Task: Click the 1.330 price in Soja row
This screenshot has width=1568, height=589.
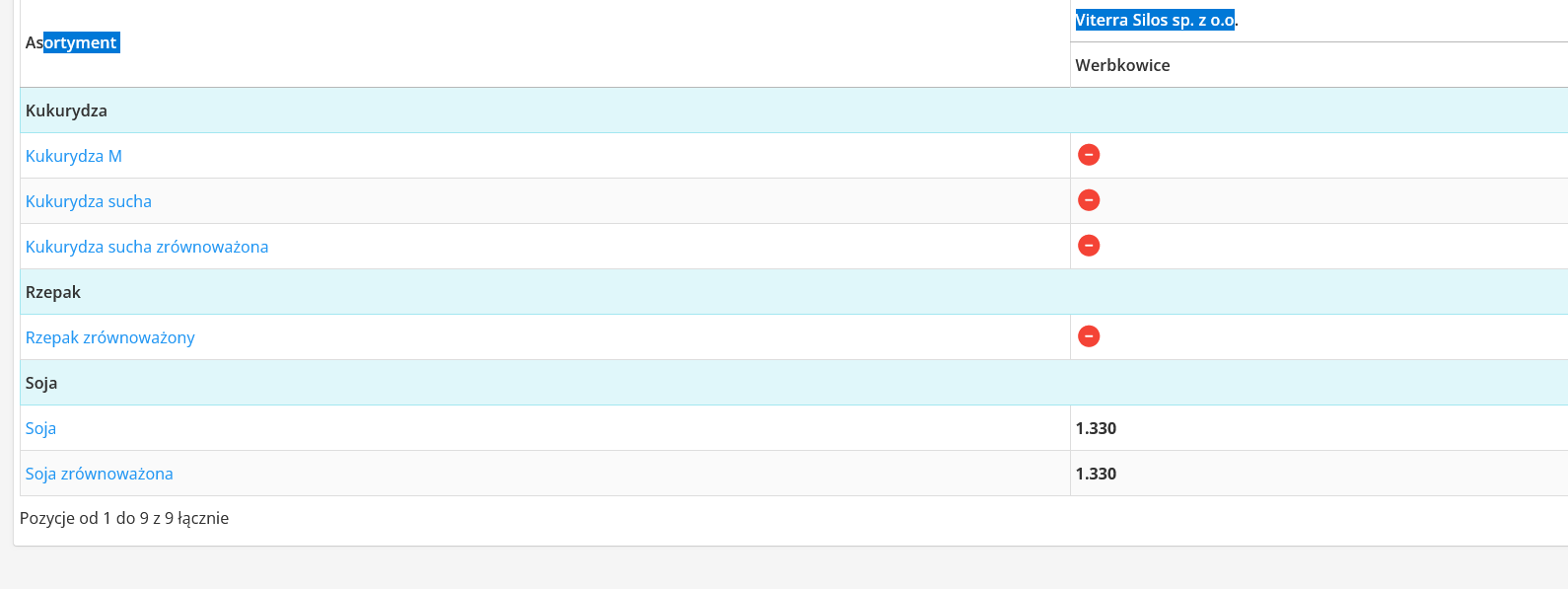Action: click(1096, 428)
